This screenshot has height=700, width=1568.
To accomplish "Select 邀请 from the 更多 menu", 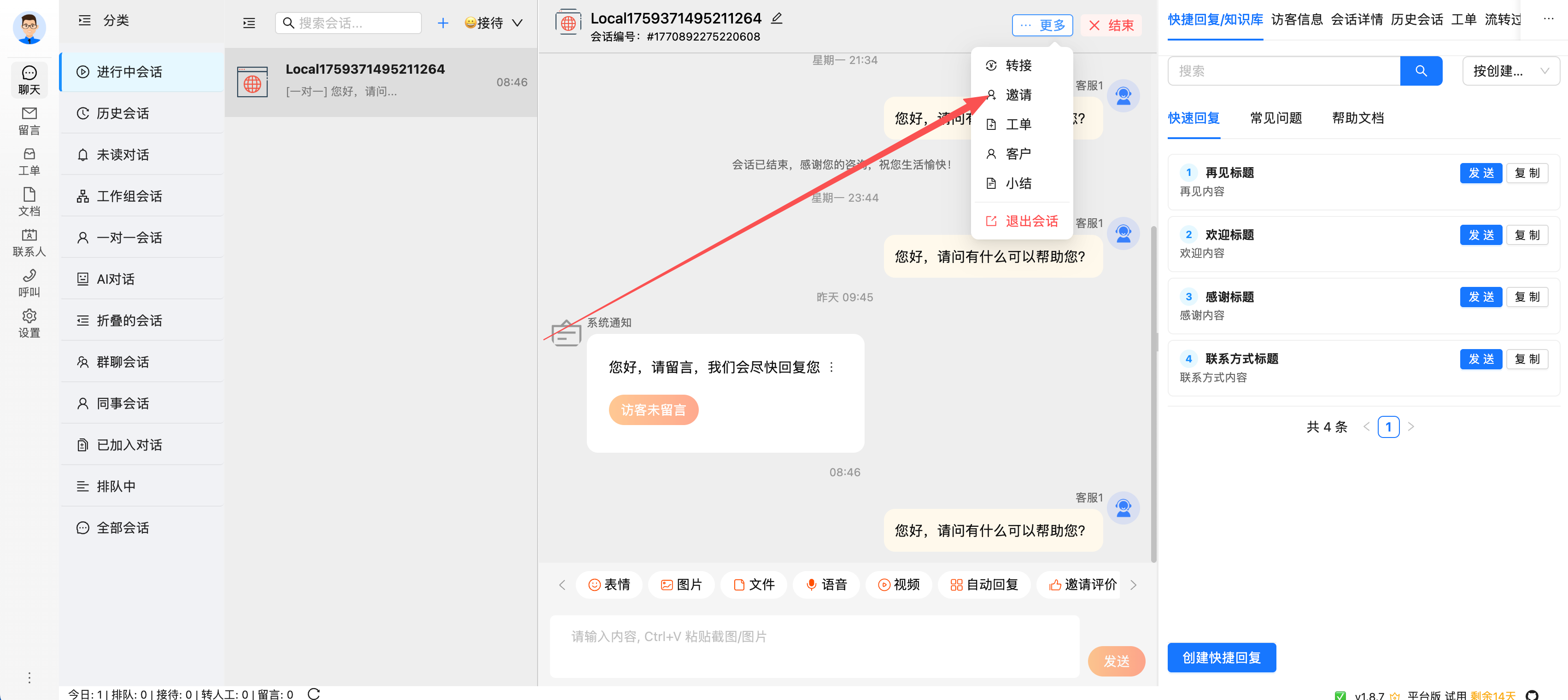I will 1019,95.
